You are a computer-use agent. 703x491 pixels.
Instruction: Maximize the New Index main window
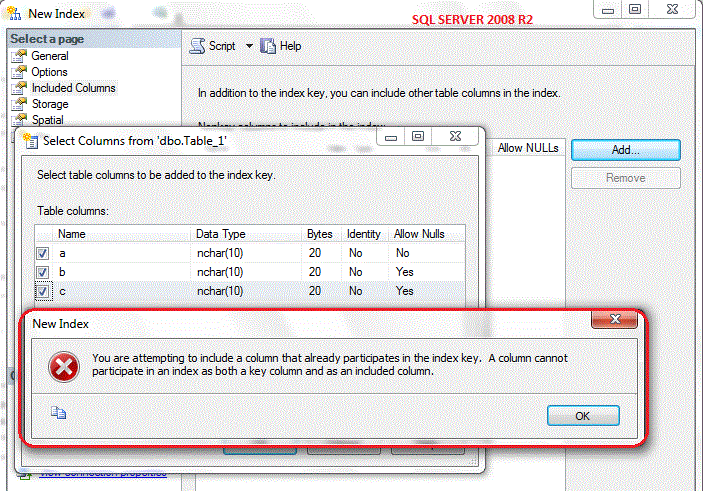point(635,9)
